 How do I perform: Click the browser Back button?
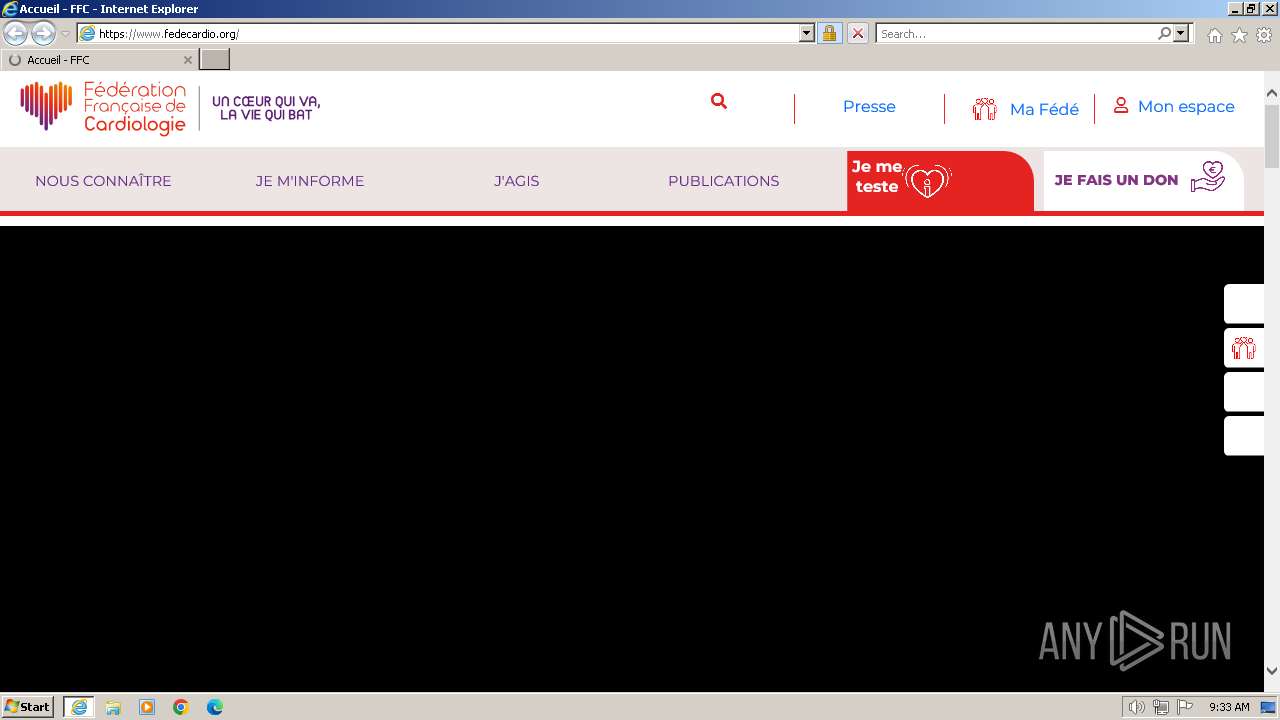point(15,33)
